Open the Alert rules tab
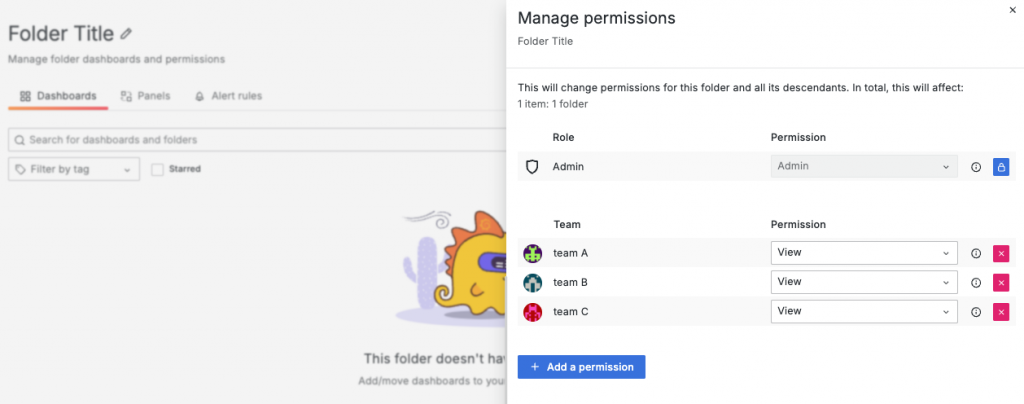Image resolution: width=1024 pixels, height=404 pixels. [x=228, y=96]
